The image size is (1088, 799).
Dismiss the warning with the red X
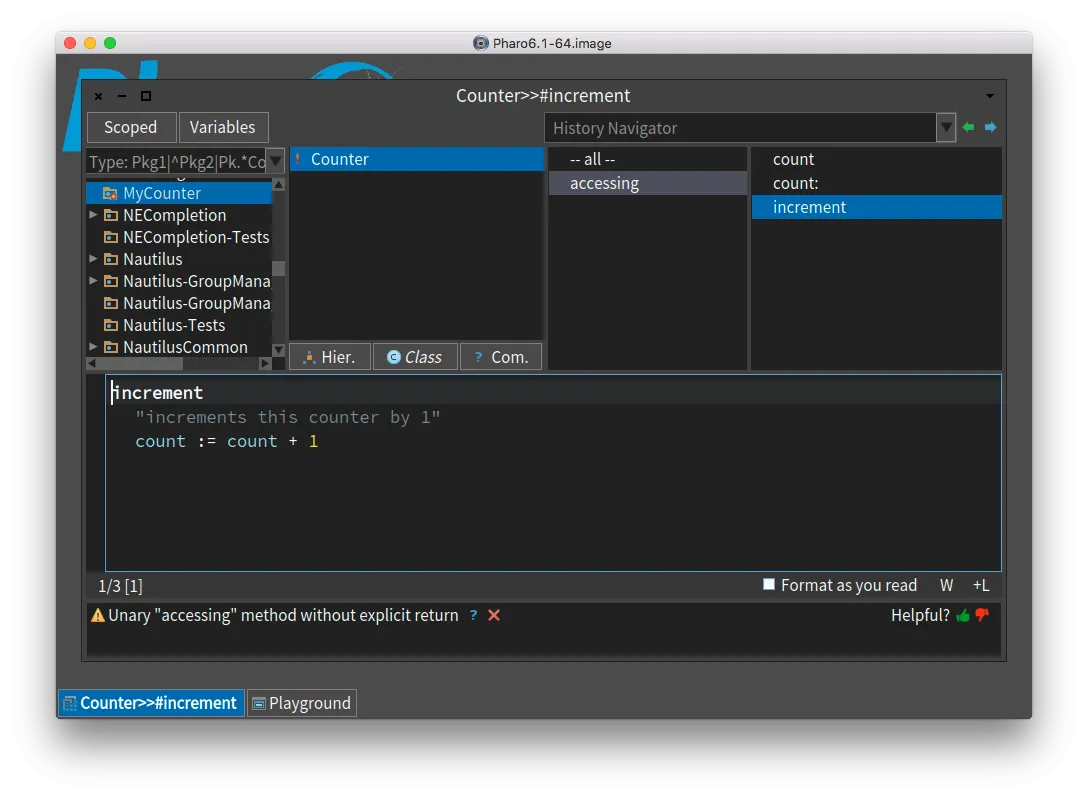coord(494,615)
